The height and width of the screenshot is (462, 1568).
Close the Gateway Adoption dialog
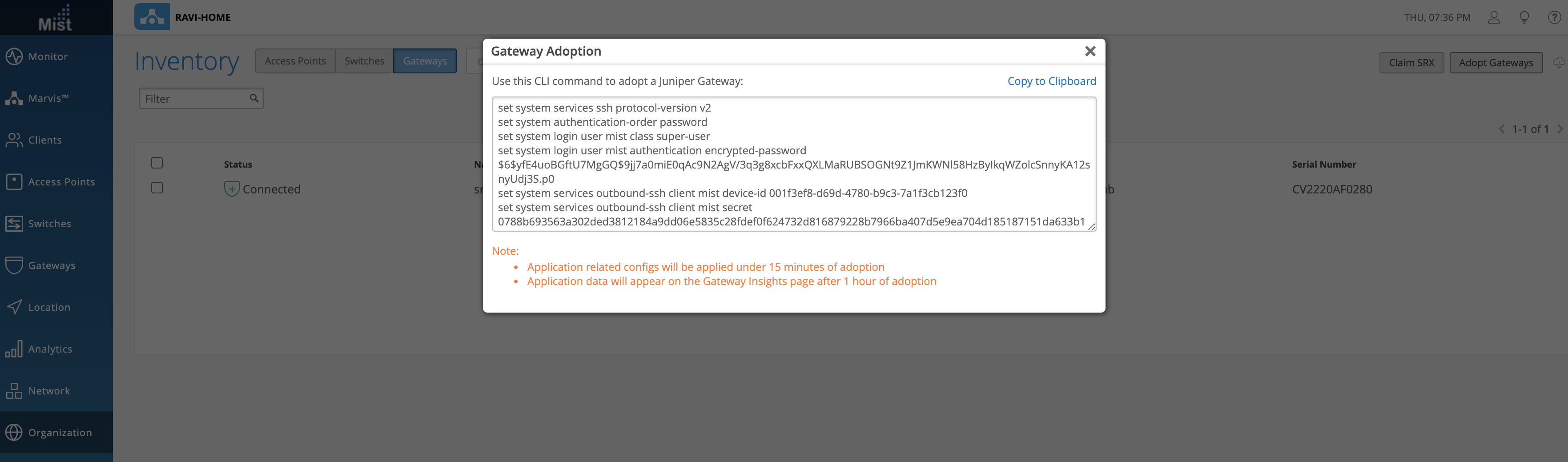1090,52
